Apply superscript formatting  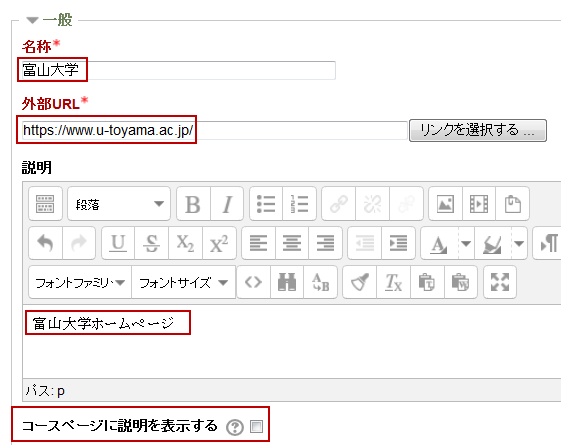coord(219,243)
